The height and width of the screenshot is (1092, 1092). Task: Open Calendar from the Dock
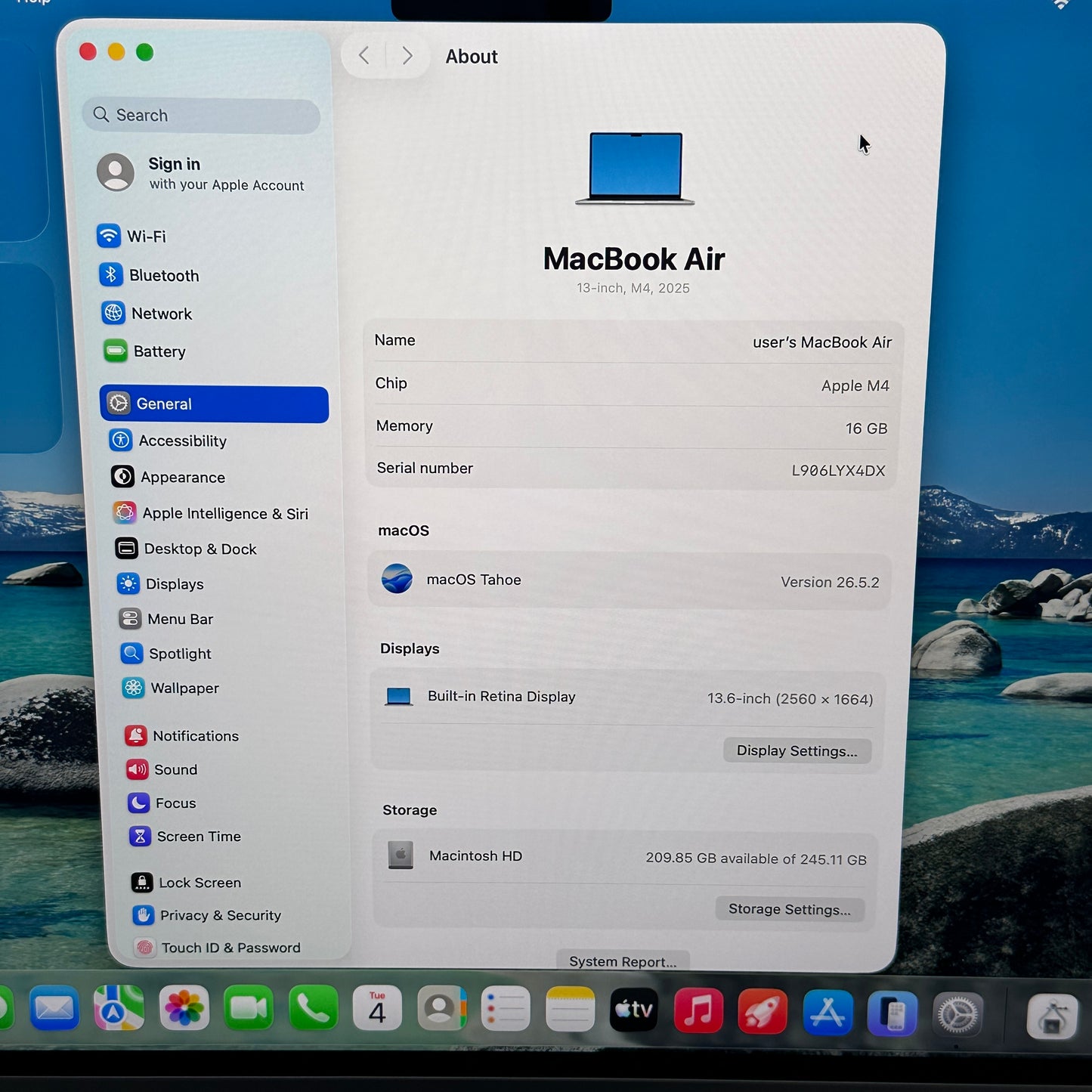click(x=377, y=1008)
